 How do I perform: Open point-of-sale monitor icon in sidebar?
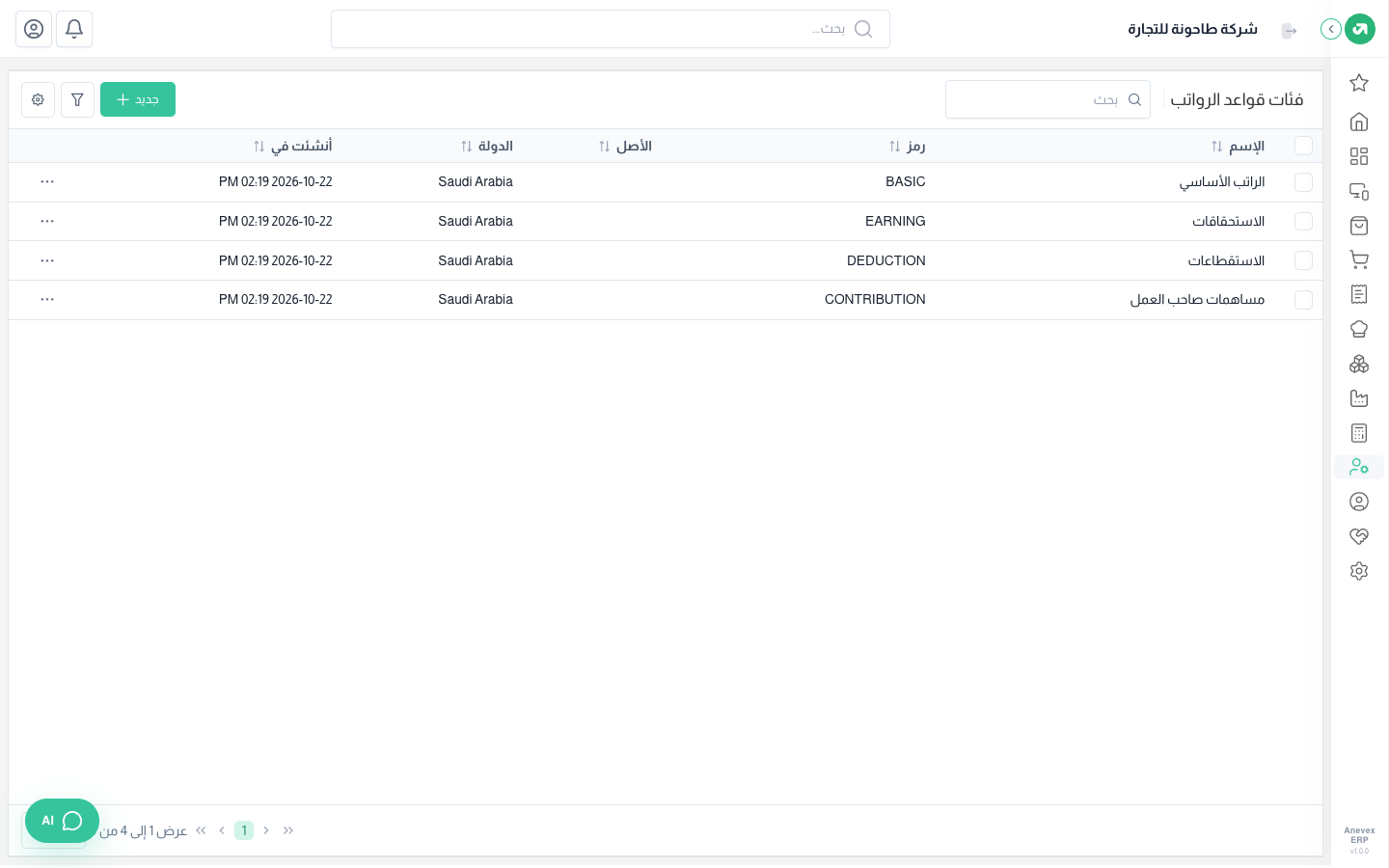click(1359, 191)
